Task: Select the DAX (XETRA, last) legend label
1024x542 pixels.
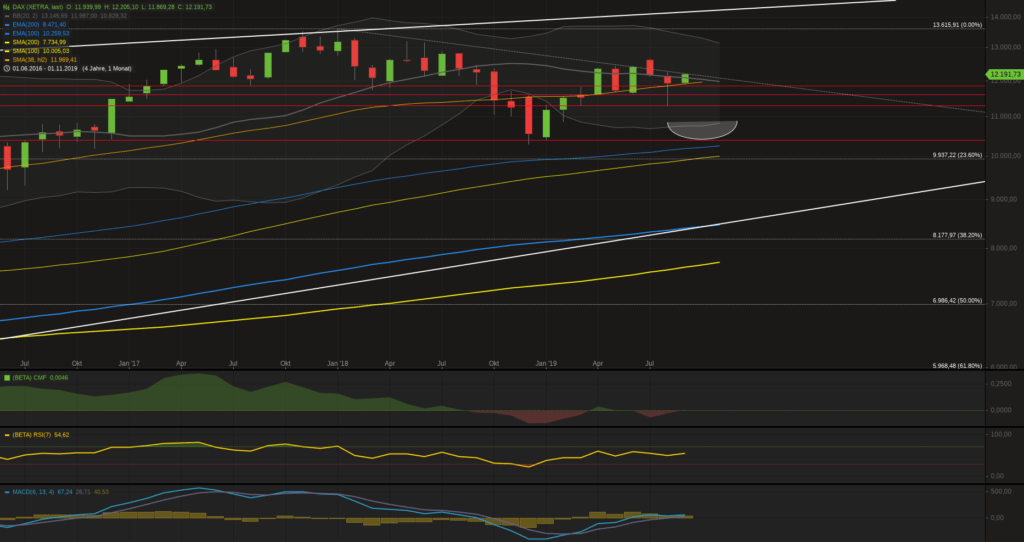Action: point(38,7)
